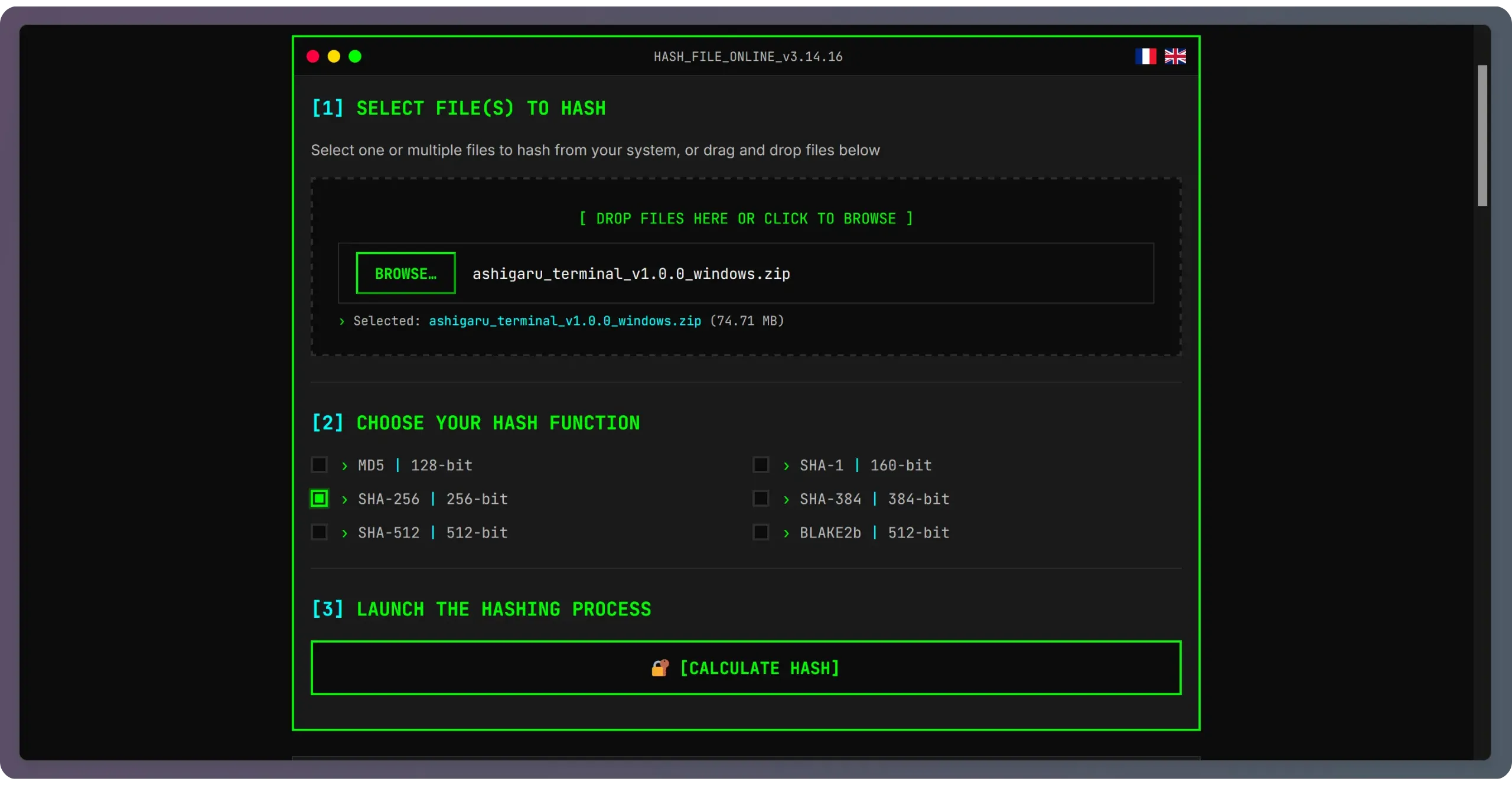This screenshot has width=1512, height=785.
Task: Click the red close dot in the title bar
Action: click(x=313, y=56)
